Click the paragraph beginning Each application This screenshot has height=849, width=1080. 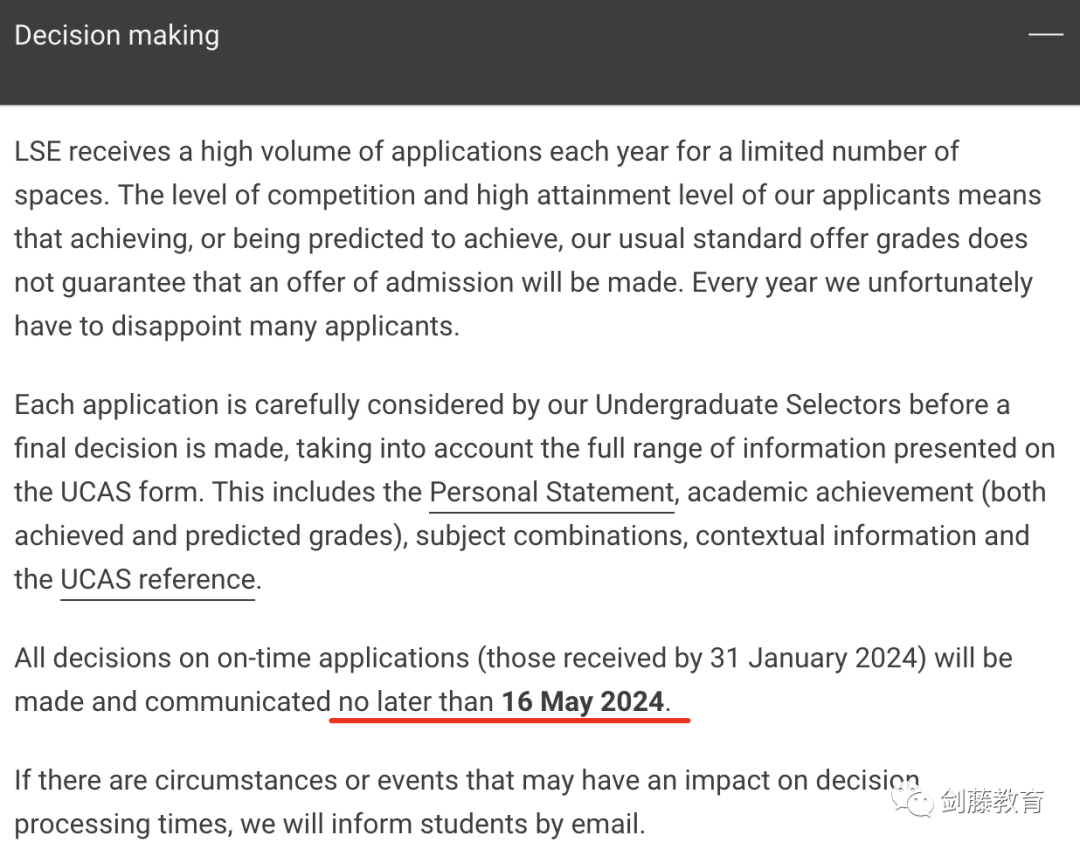coord(534,492)
